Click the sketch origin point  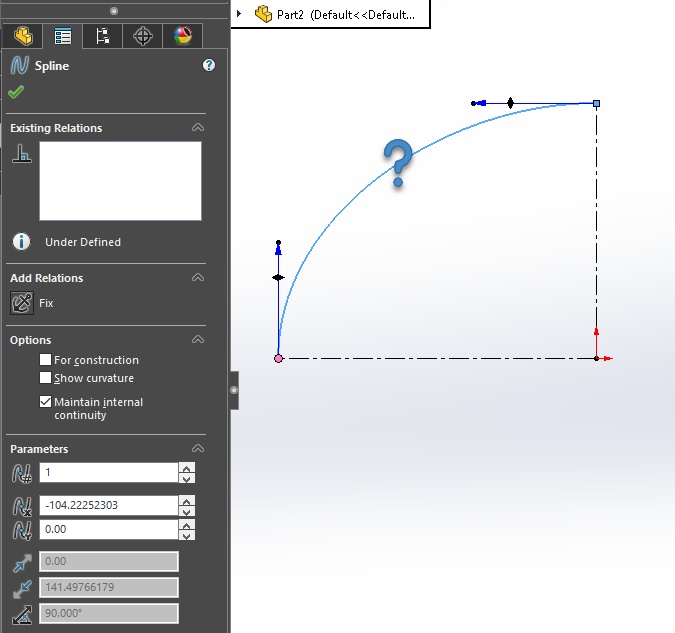[x=596, y=358]
